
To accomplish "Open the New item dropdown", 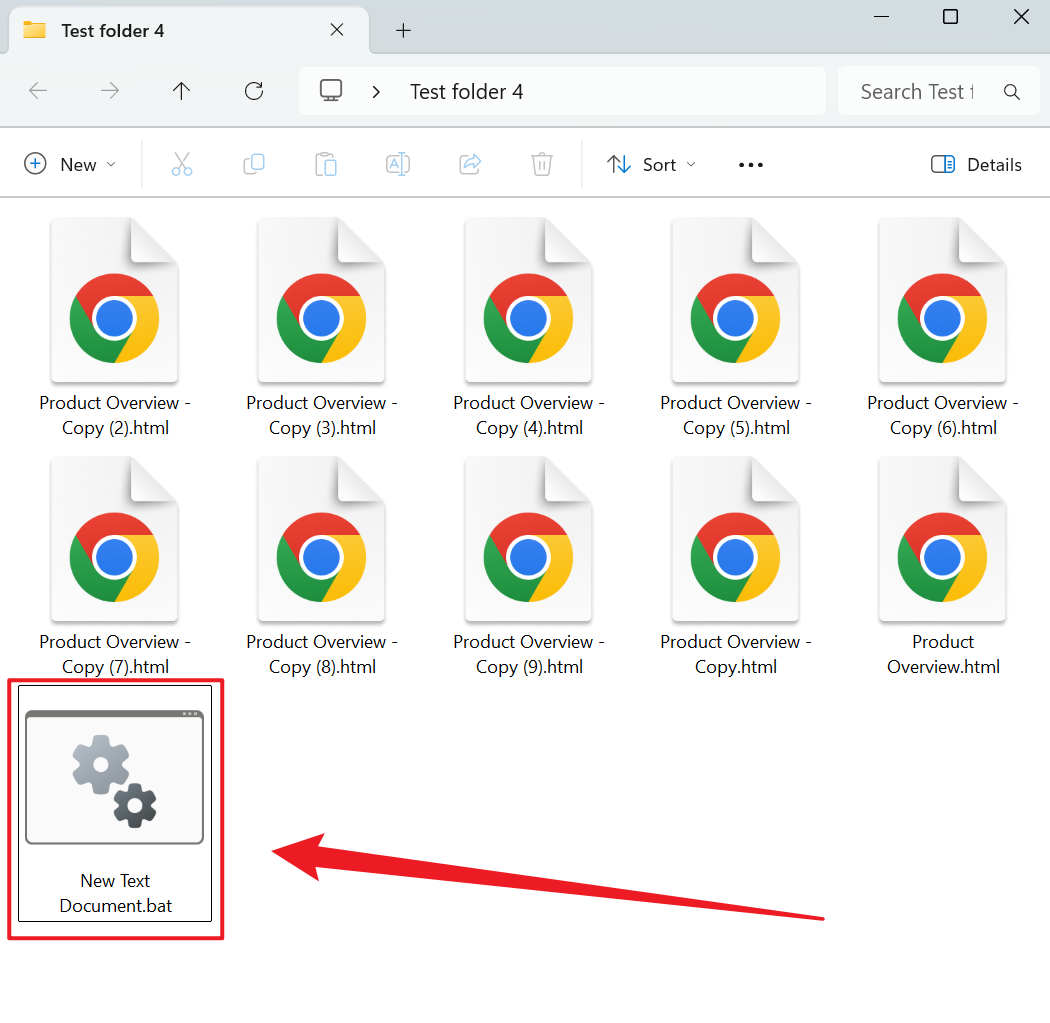I will coord(70,164).
